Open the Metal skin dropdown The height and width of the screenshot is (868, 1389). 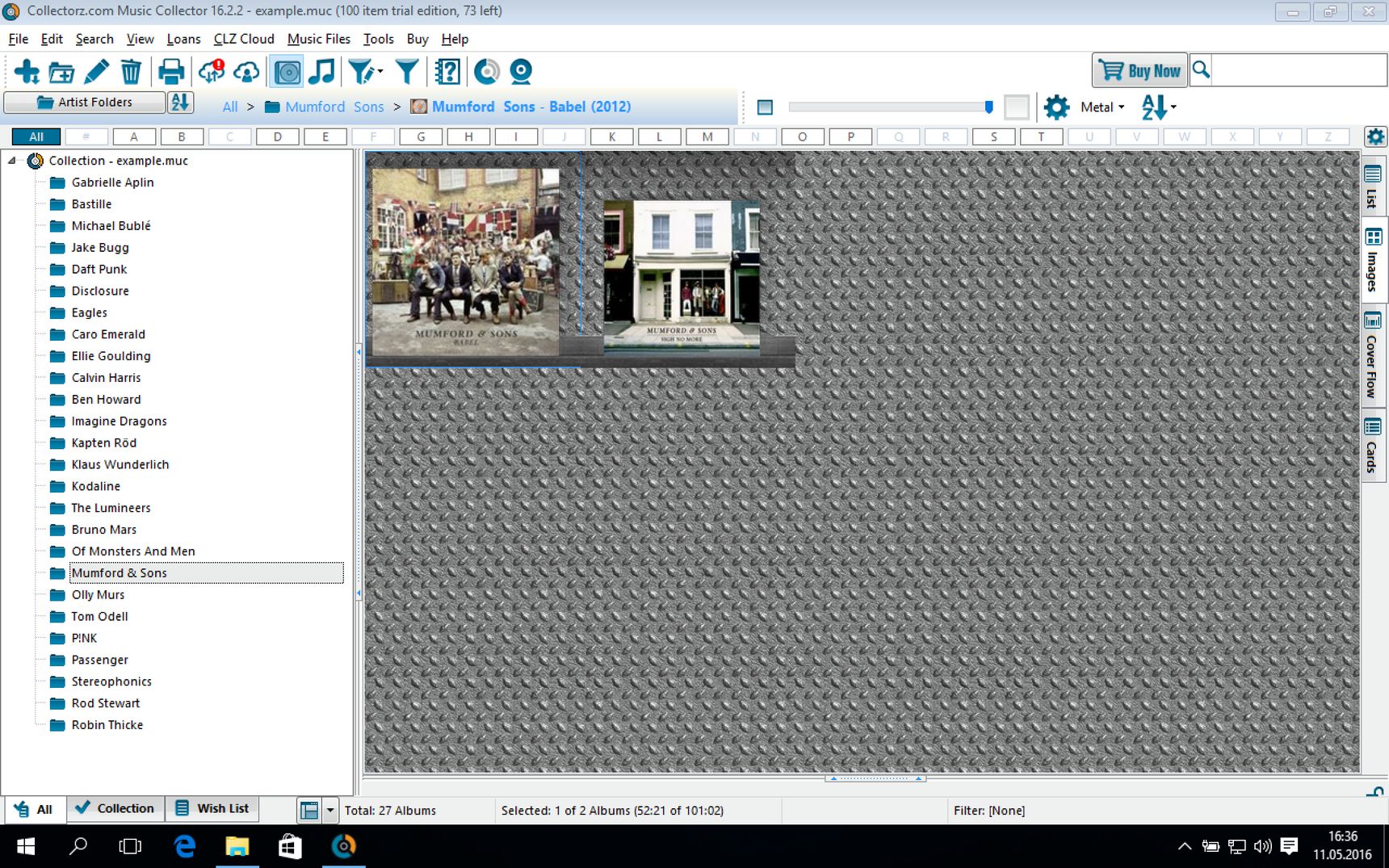tap(1102, 107)
